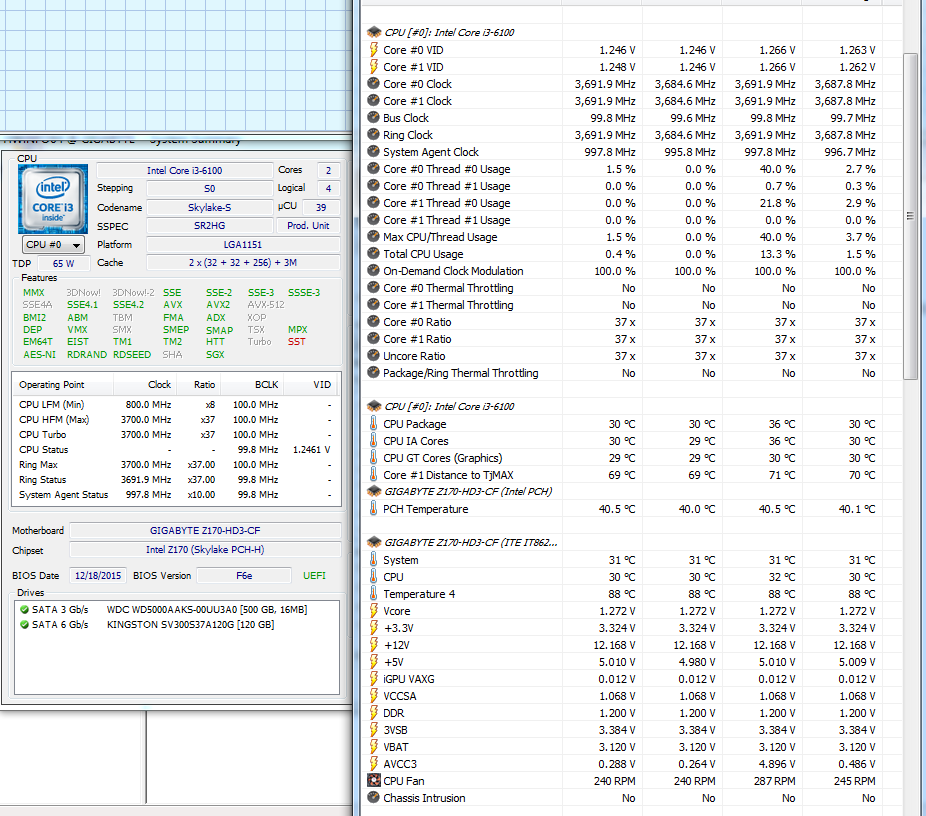Image resolution: width=926 pixels, height=816 pixels.
Task: Click the chip icon beside first CPU [#0] header
Action: (373, 32)
